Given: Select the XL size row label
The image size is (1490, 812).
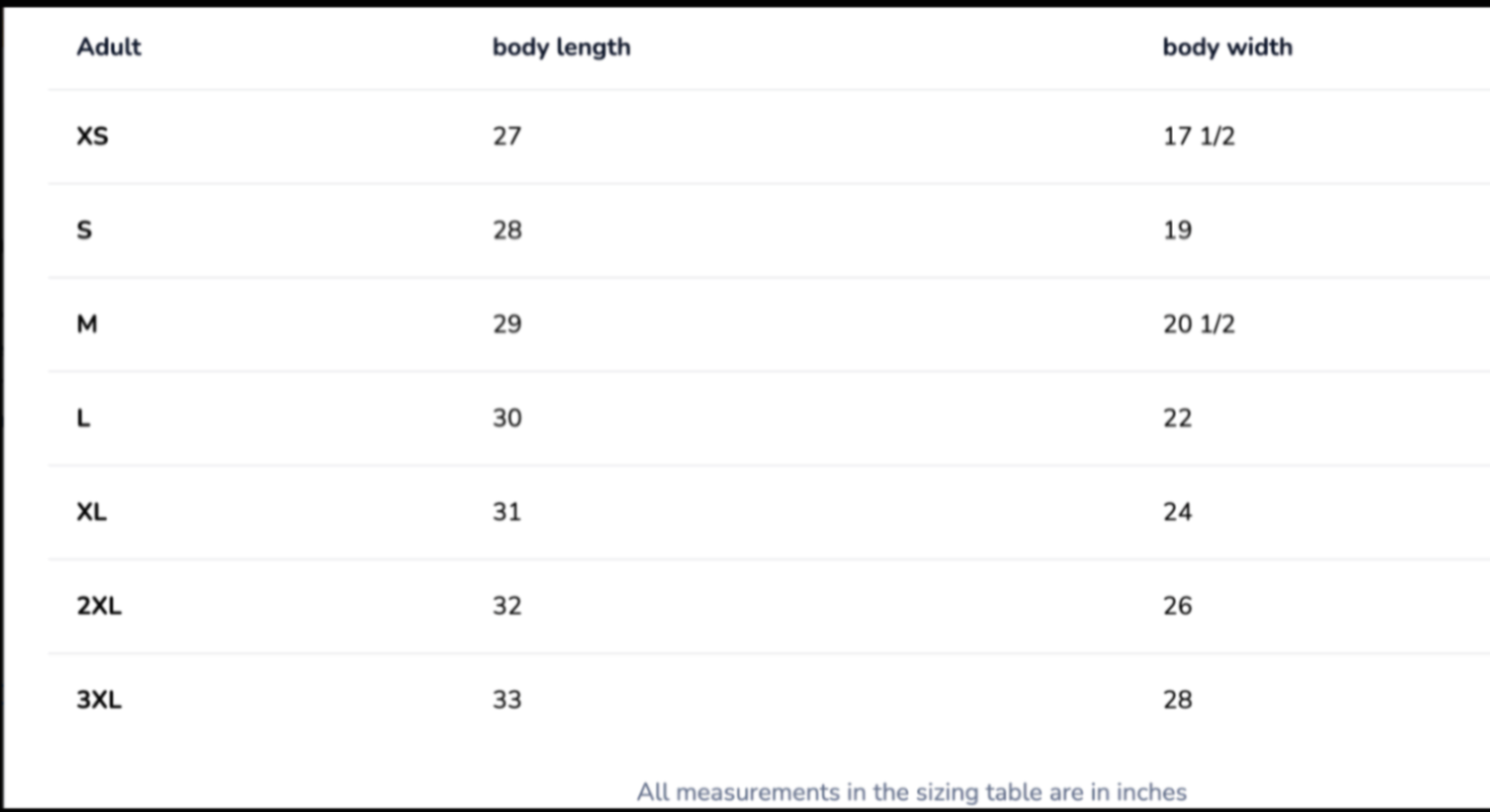Looking at the screenshot, I should coord(91,512).
